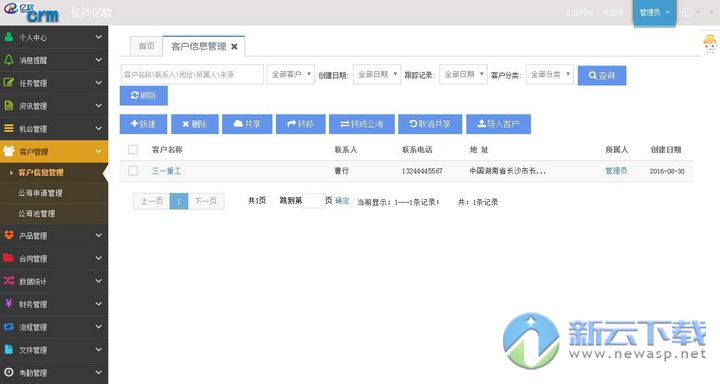Click the 任务管理 edit icon
Viewport: 720px width, 384px height.
tap(9, 83)
